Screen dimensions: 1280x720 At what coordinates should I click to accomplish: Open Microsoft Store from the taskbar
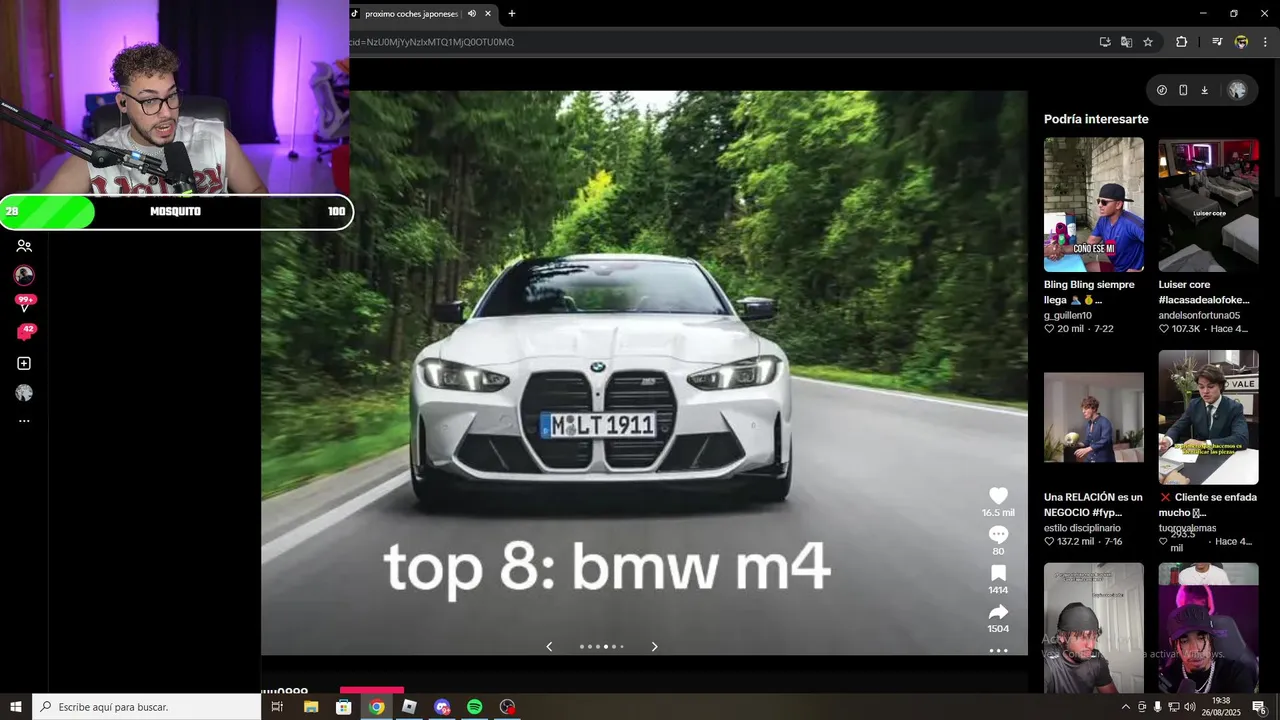[x=344, y=707]
